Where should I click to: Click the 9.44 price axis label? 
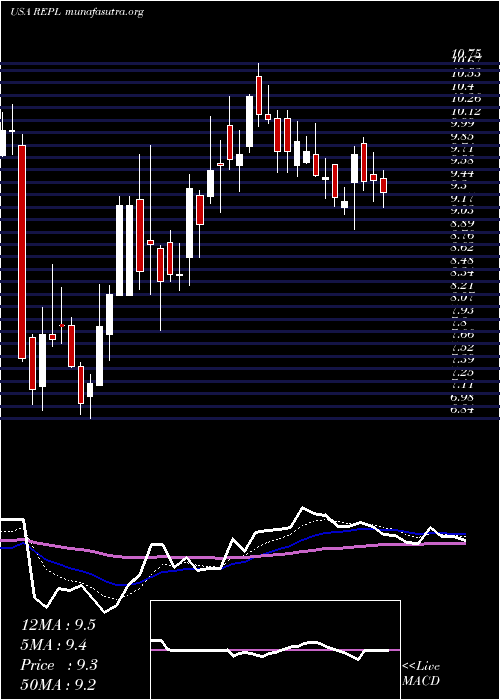click(x=464, y=173)
